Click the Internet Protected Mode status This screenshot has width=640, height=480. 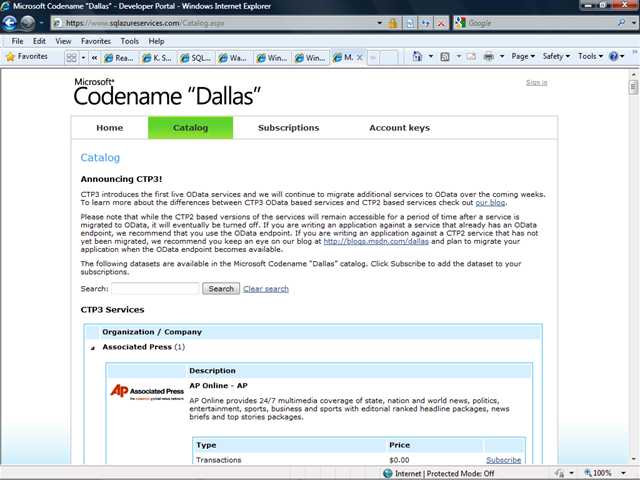pyautogui.click(x=439, y=473)
